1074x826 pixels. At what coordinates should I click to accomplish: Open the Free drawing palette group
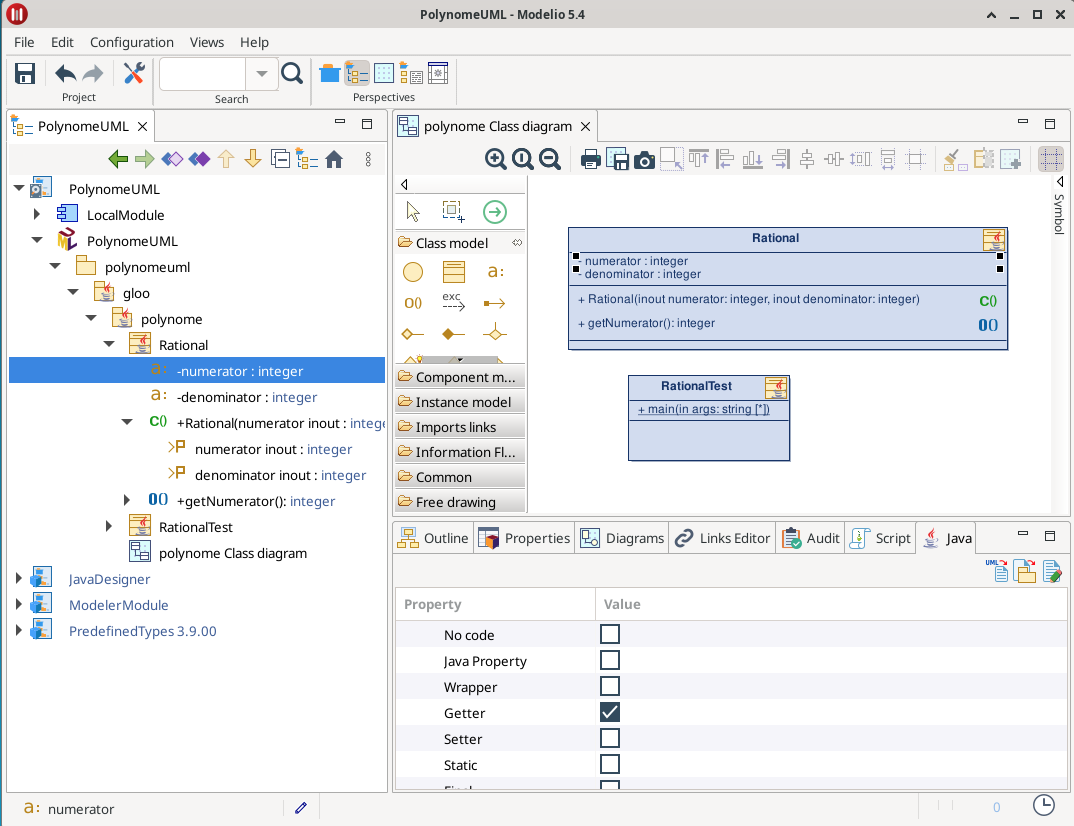(460, 502)
